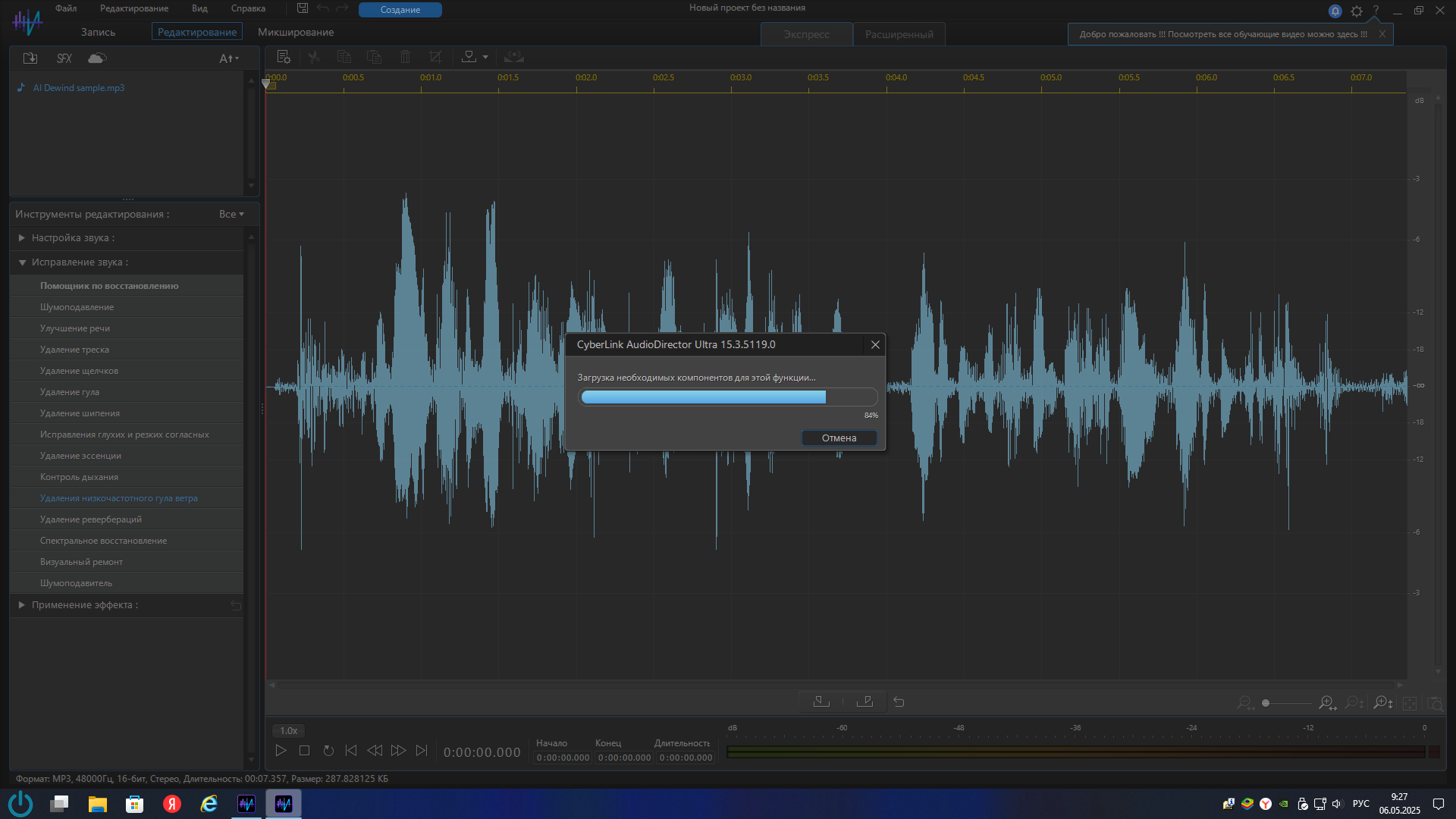
Task: Open the 'Справка' menu
Action: tap(248, 8)
